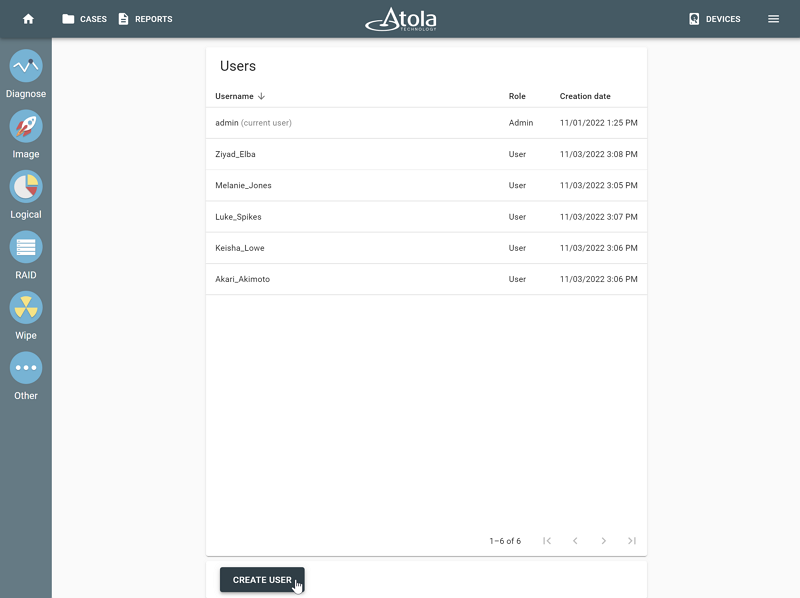
Task: Jump to last page of users
Action: (x=632, y=541)
